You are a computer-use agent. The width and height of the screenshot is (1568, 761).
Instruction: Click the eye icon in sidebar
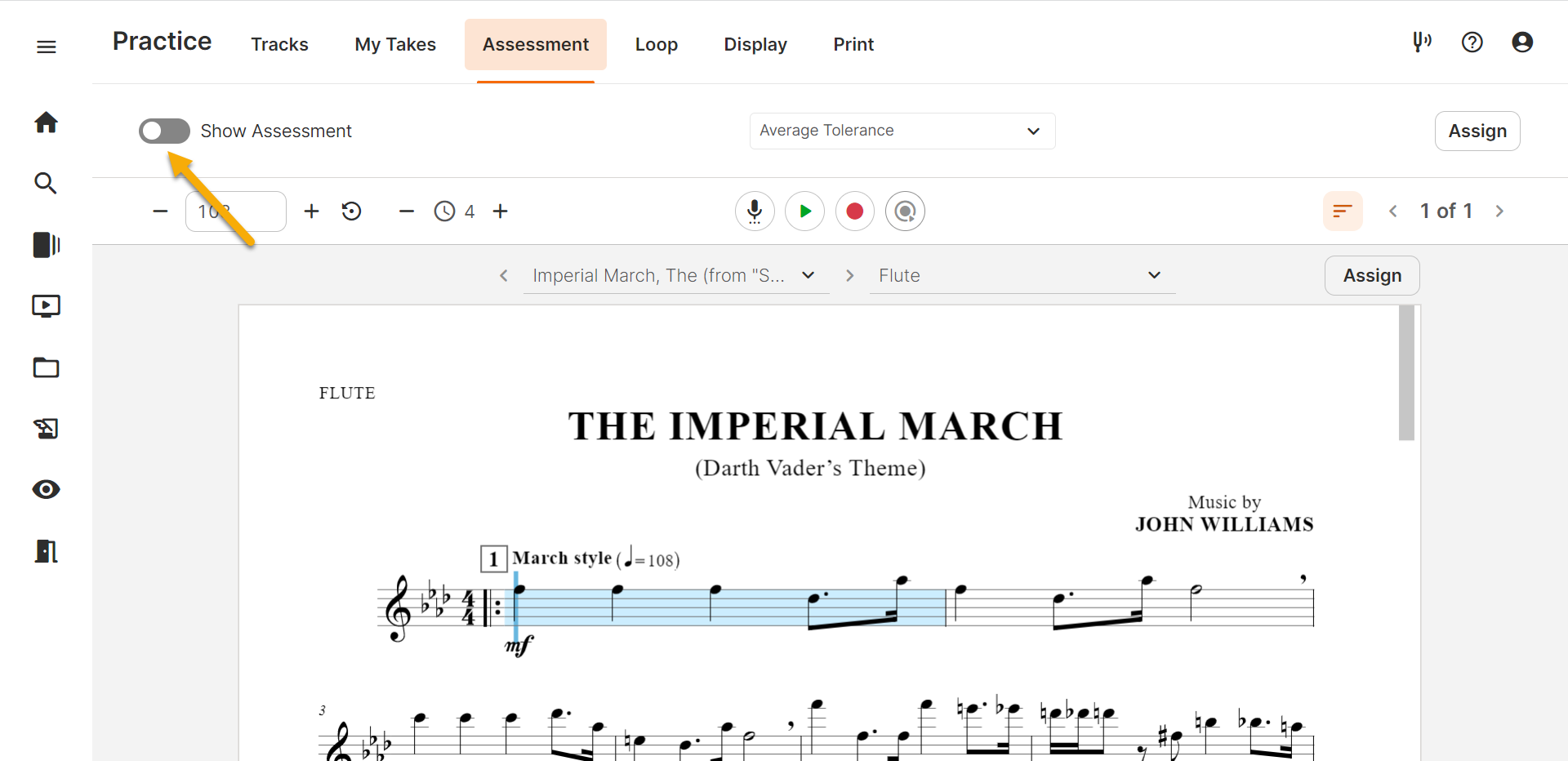pyautogui.click(x=46, y=489)
